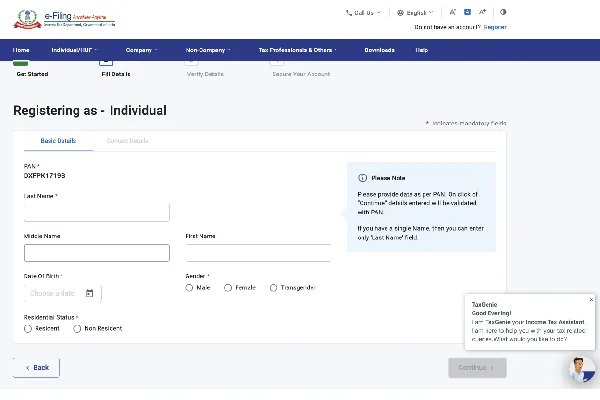The image size is (600, 400).
Task: Select Female gender option
Action: 228,288
